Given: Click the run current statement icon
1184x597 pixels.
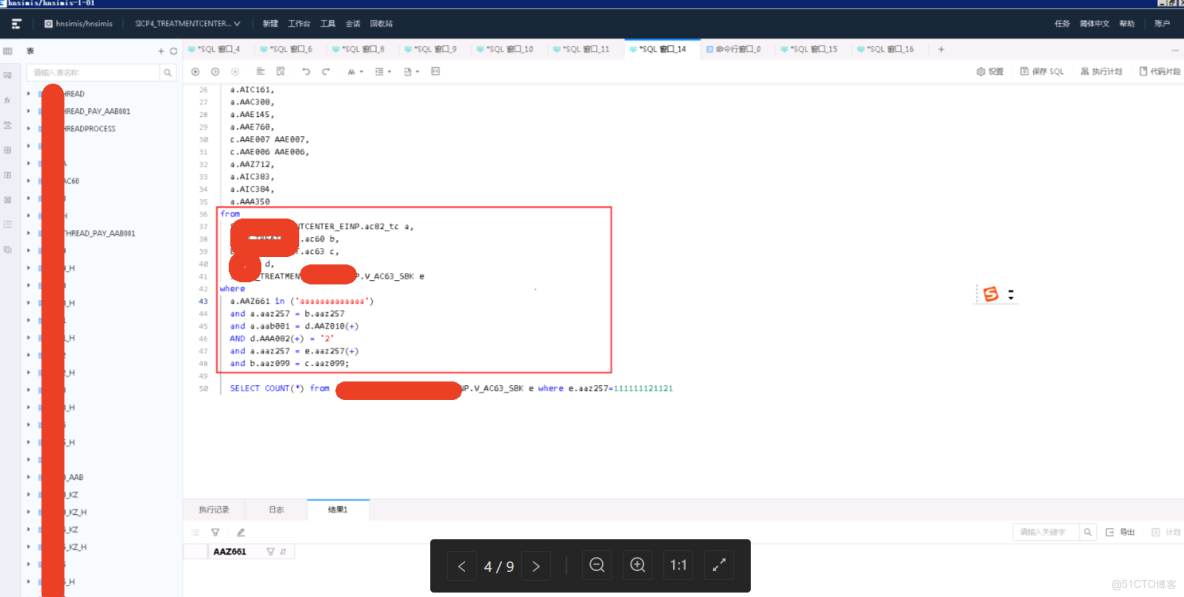Looking at the screenshot, I should click(215, 72).
